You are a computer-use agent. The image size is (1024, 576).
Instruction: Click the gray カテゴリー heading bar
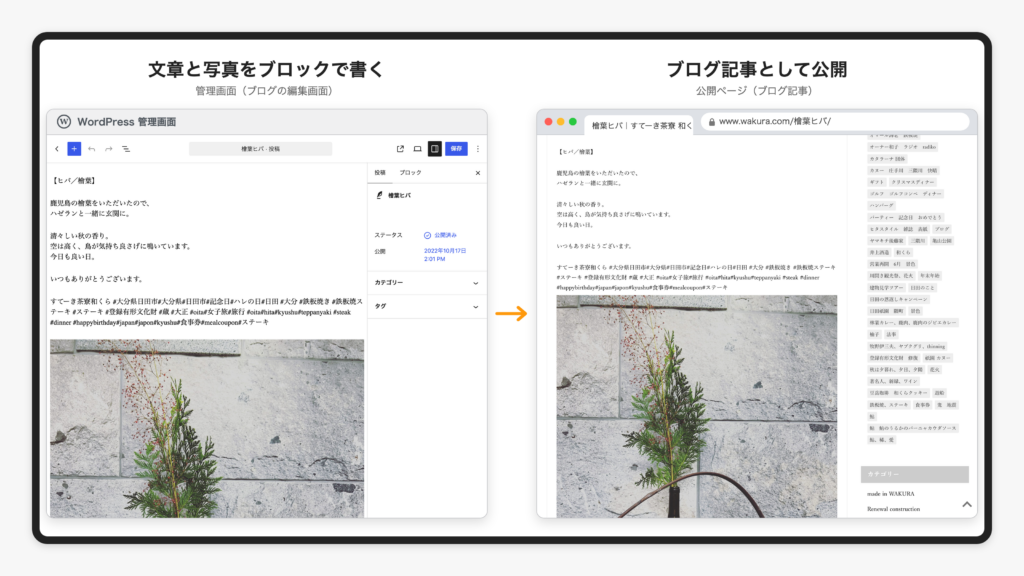tap(914, 474)
